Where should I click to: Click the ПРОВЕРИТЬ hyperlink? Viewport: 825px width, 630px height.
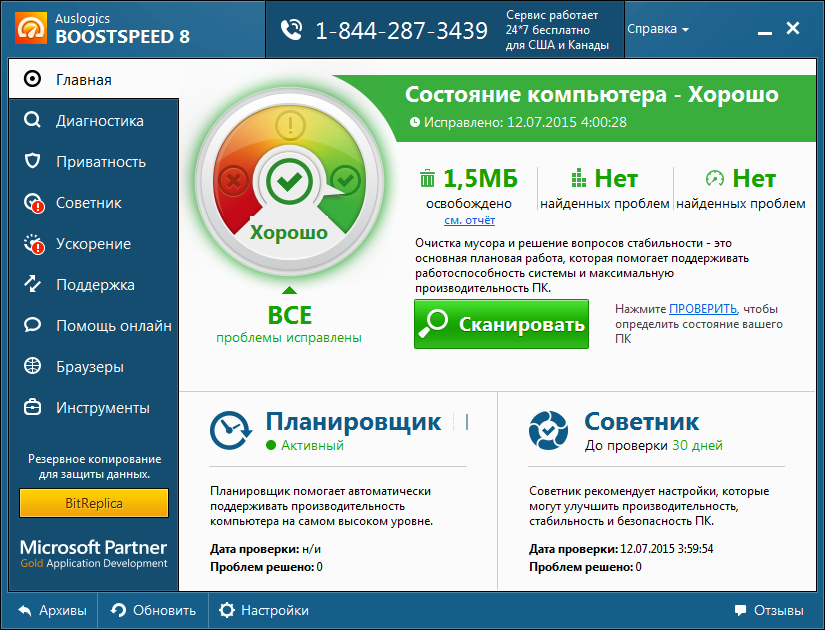tap(703, 309)
